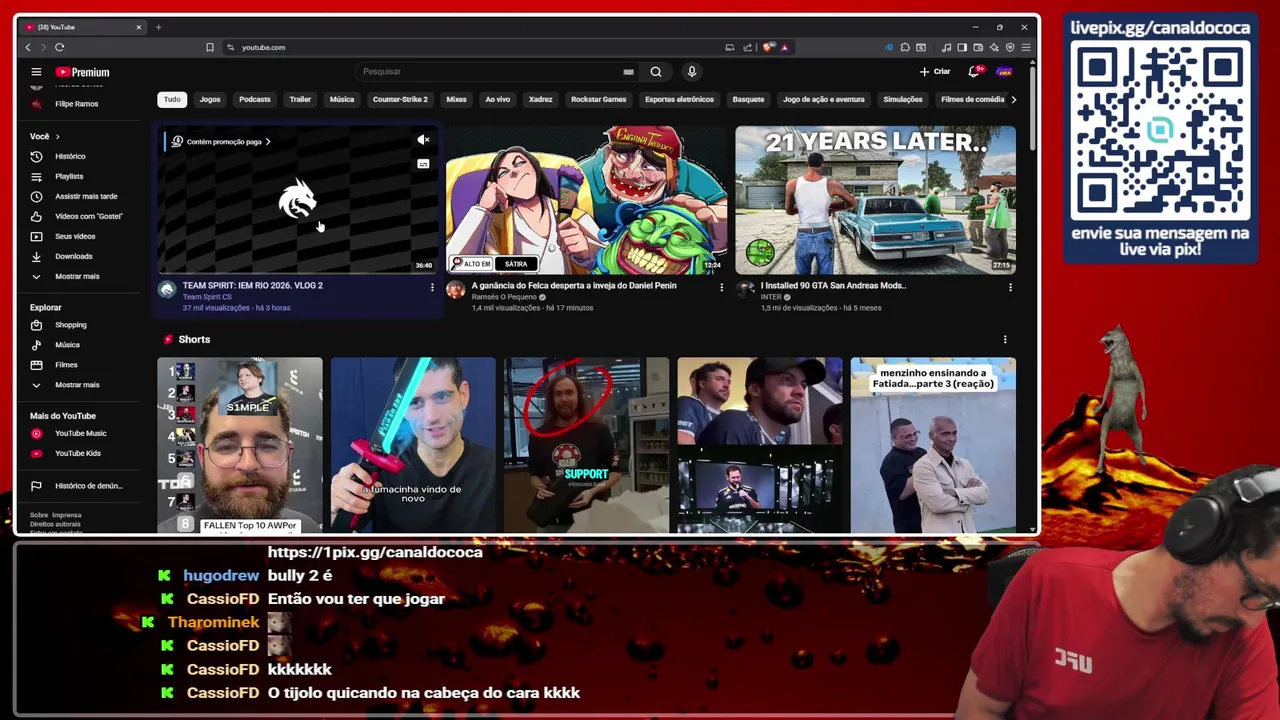
Task: Expand Mostrar mais under Explorar section
Action: [x=77, y=385]
